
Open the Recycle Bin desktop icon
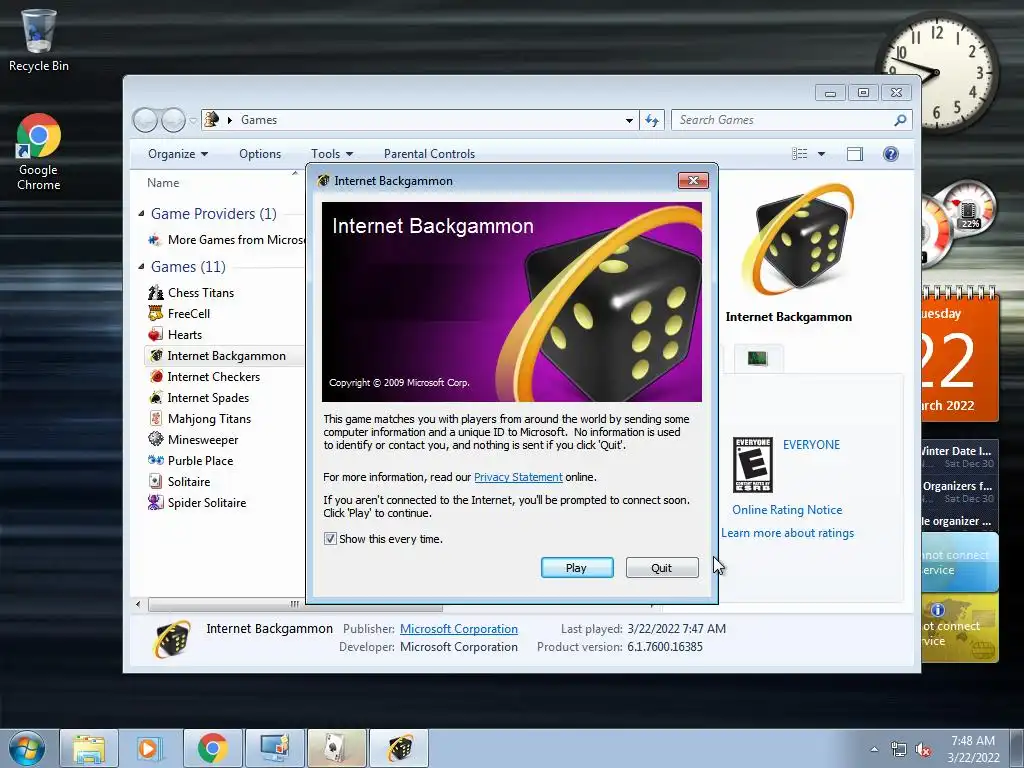[x=39, y=39]
